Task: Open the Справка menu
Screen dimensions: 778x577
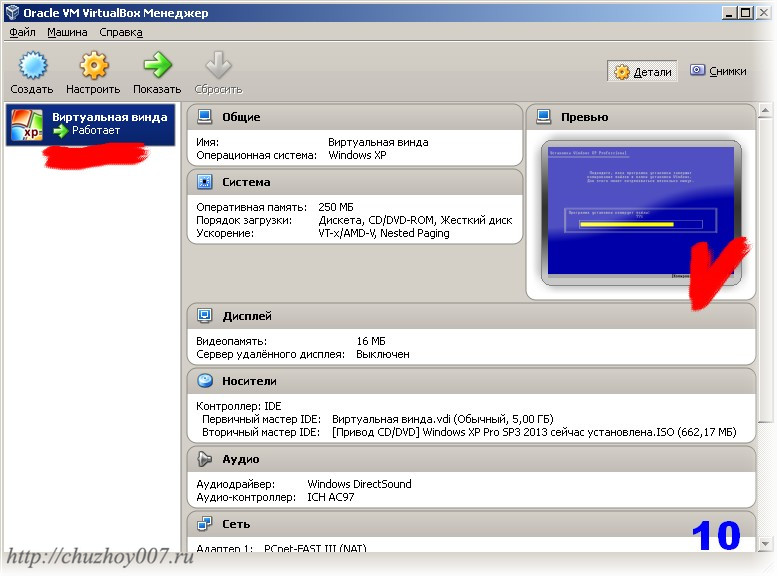Action: tap(121, 32)
